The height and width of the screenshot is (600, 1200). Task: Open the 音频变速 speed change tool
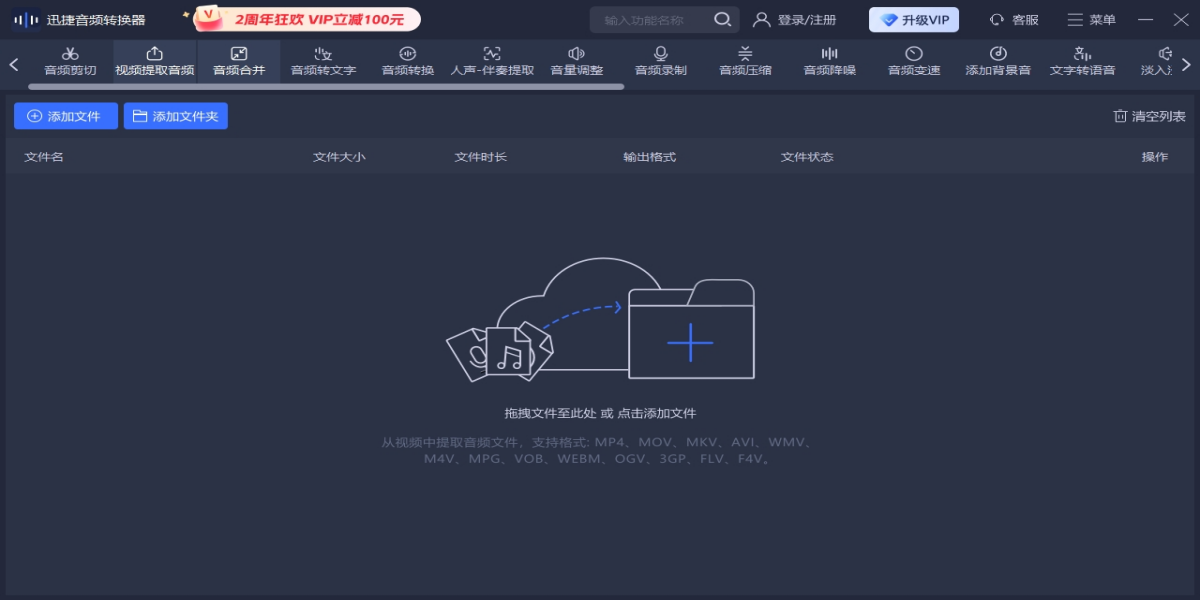(x=914, y=61)
